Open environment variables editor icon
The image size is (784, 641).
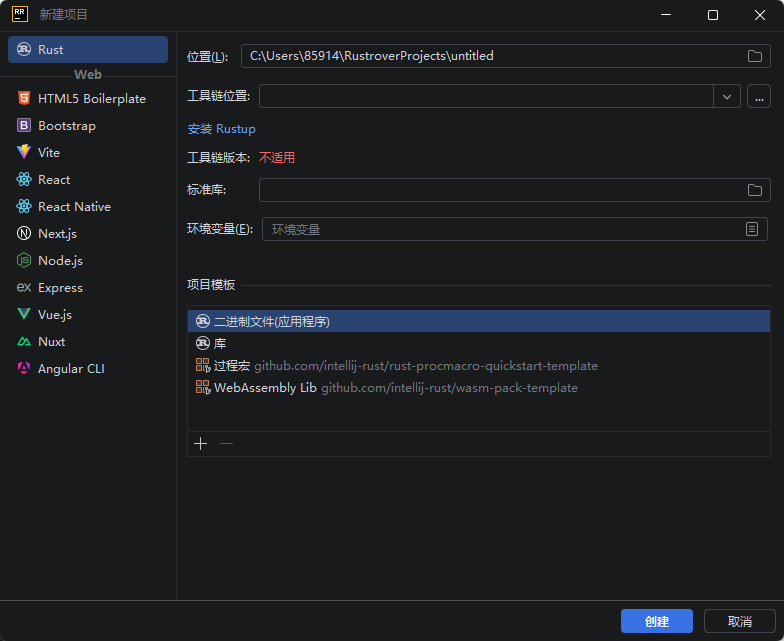click(752, 229)
